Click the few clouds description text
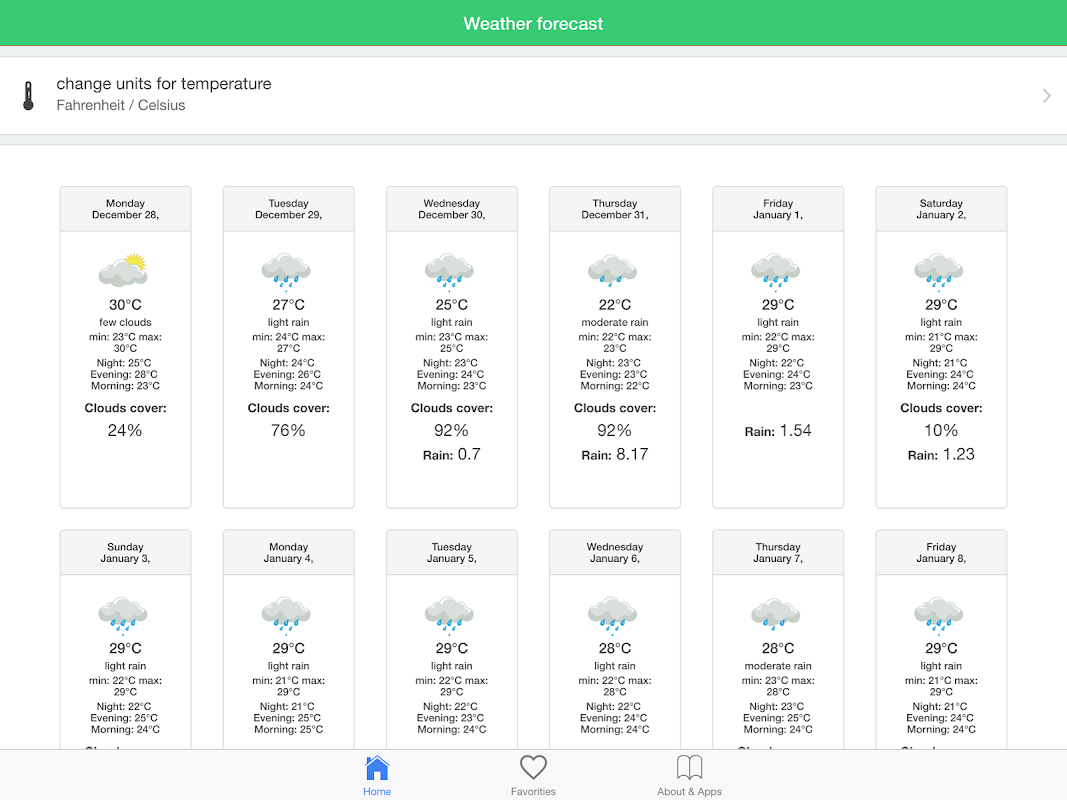 click(x=125, y=322)
